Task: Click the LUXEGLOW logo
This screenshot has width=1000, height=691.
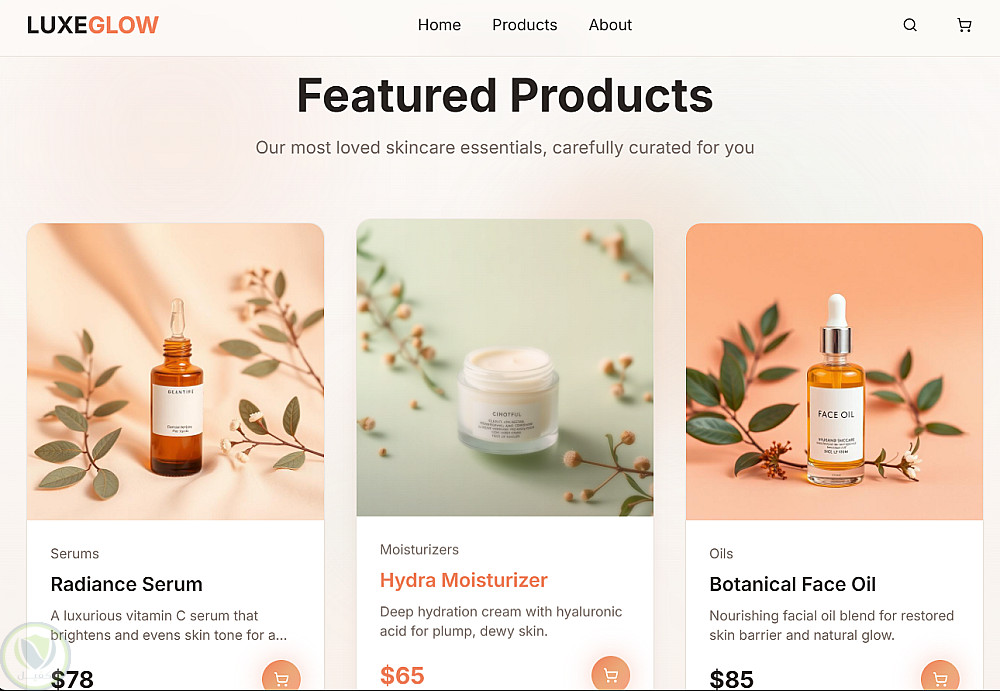Action: [93, 25]
